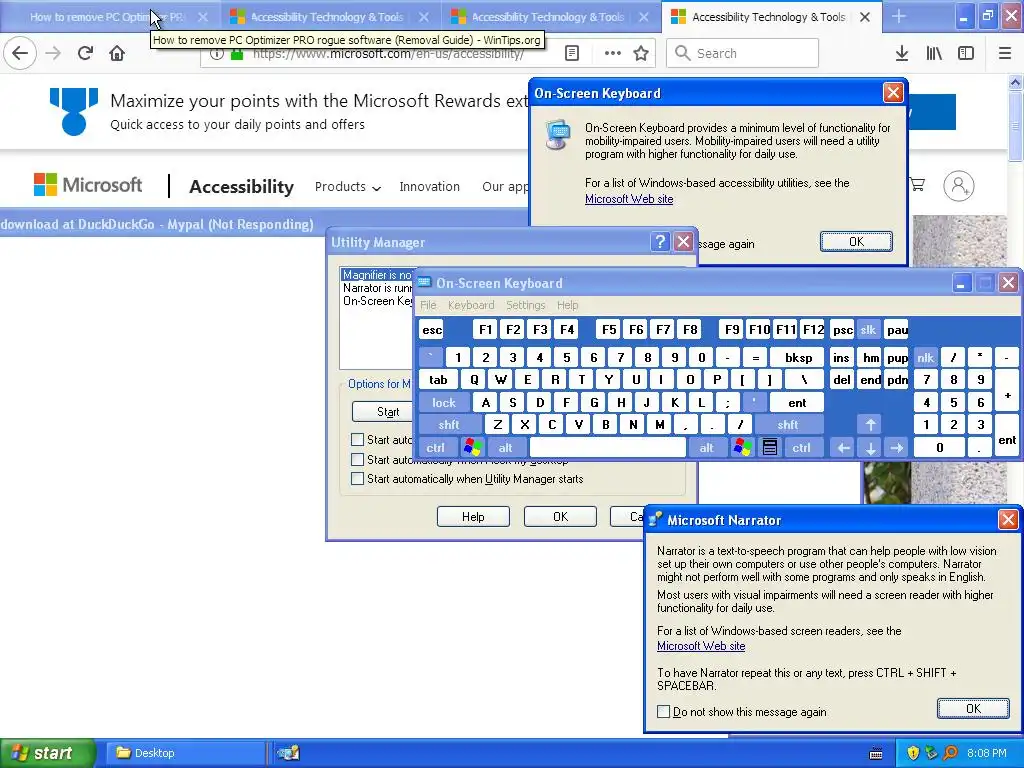Select 'Magnifier is no' row in Utility Manager

click(x=376, y=275)
